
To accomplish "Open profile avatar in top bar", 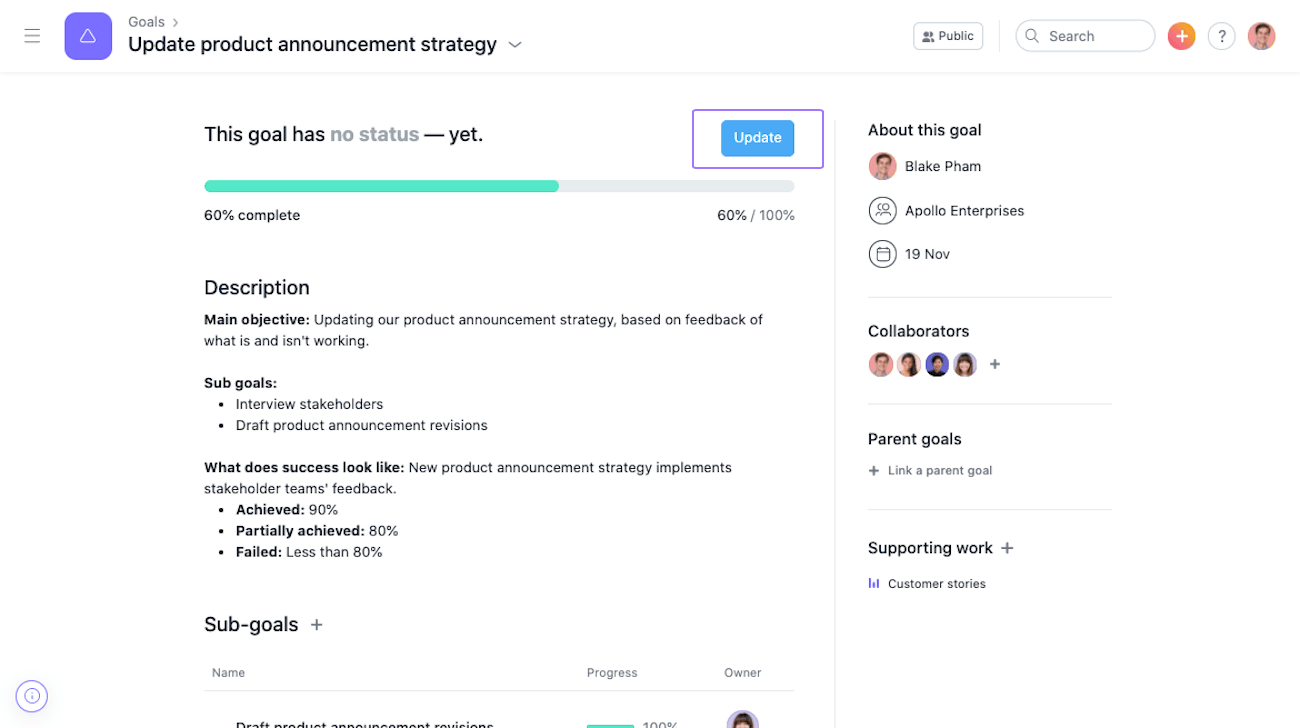I will pyautogui.click(x=1261, y=36).
